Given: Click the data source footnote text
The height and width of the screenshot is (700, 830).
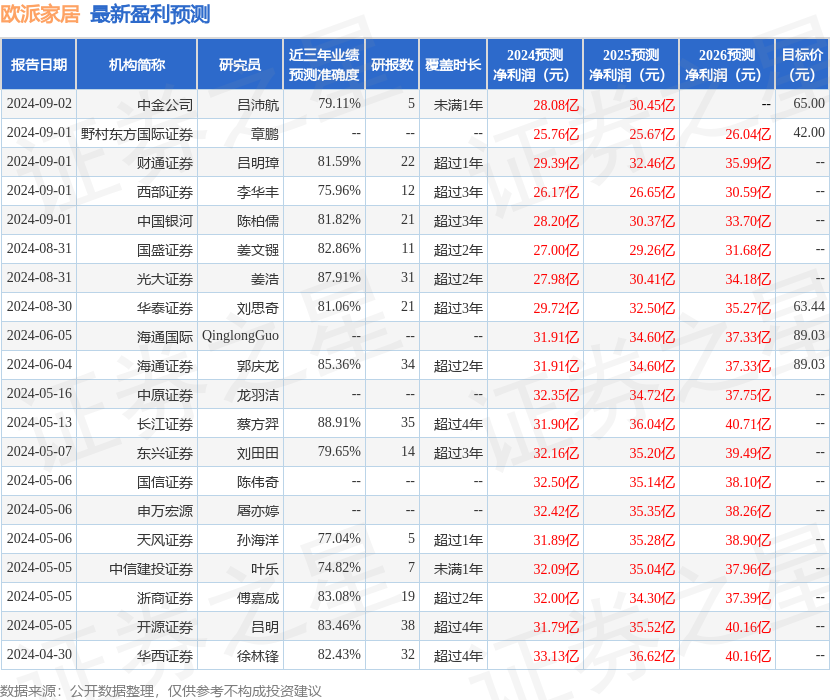Looking at the screenshot, I should (161, 691).
